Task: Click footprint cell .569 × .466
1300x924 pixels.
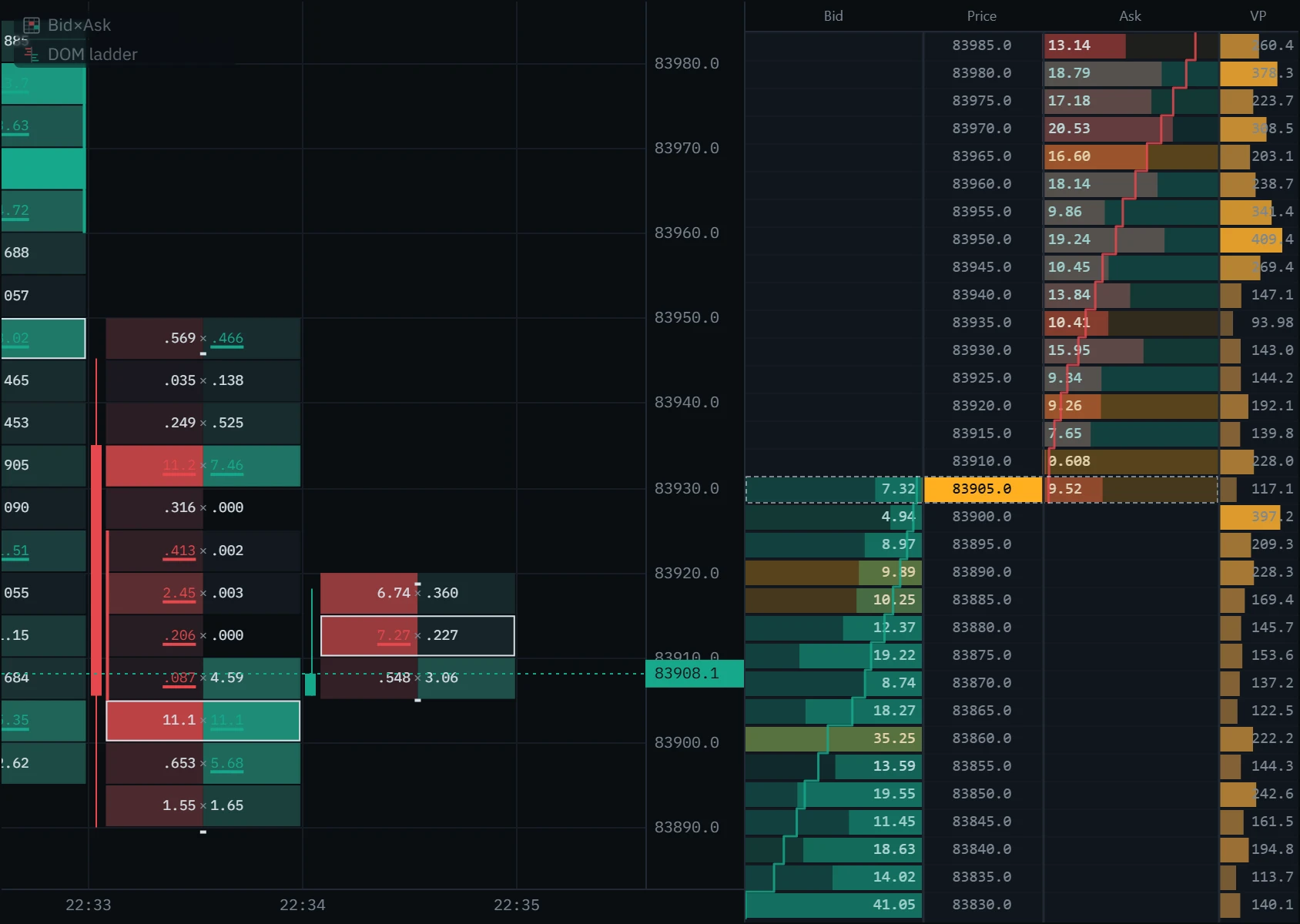Action: [203, 338]
